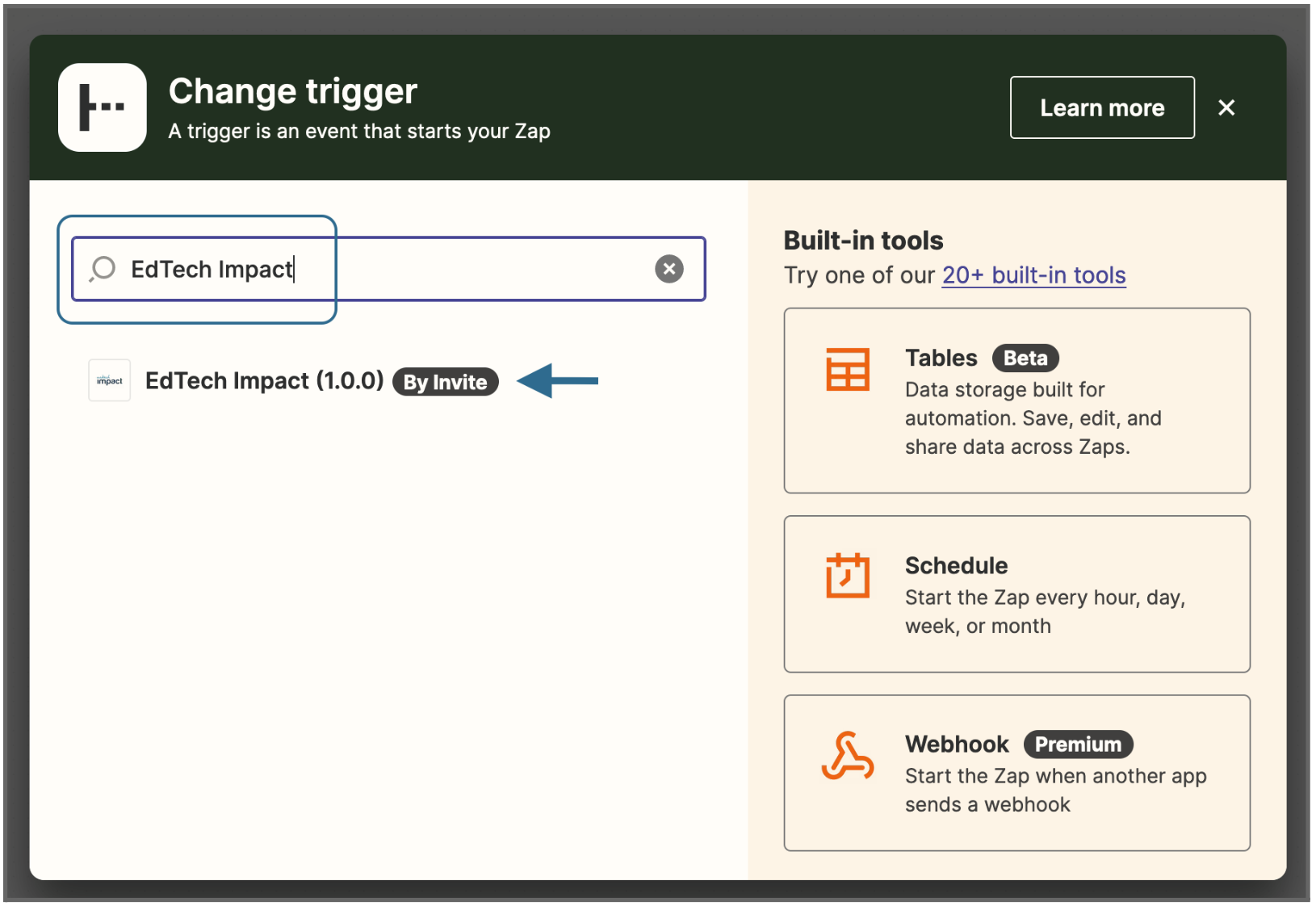
Task: Click the Change trigger title text
Action: click(293, 91)
